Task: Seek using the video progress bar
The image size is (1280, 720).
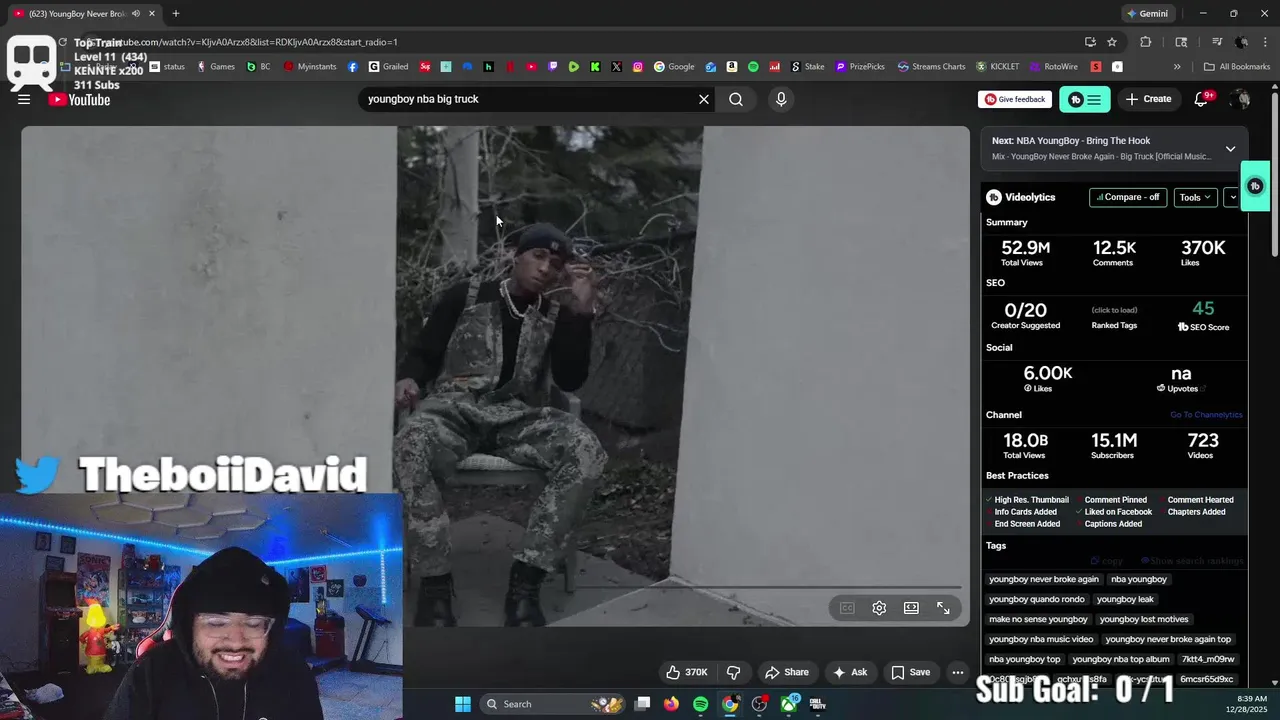Action: [495, 587]
